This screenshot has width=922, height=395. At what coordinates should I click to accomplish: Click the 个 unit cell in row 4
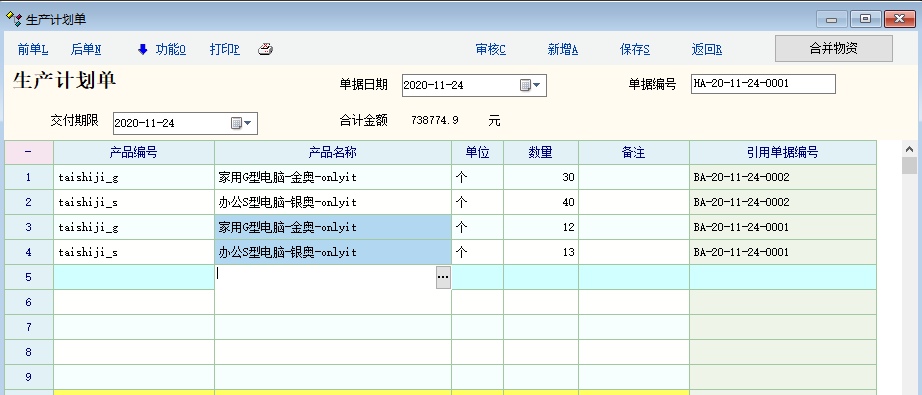(477, 252)
